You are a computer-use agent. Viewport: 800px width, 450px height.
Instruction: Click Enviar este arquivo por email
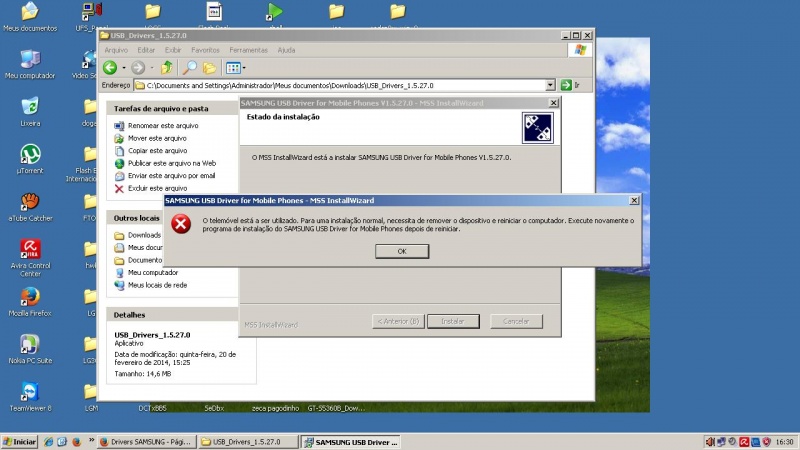pyautogui.click(x=171, y=176)
